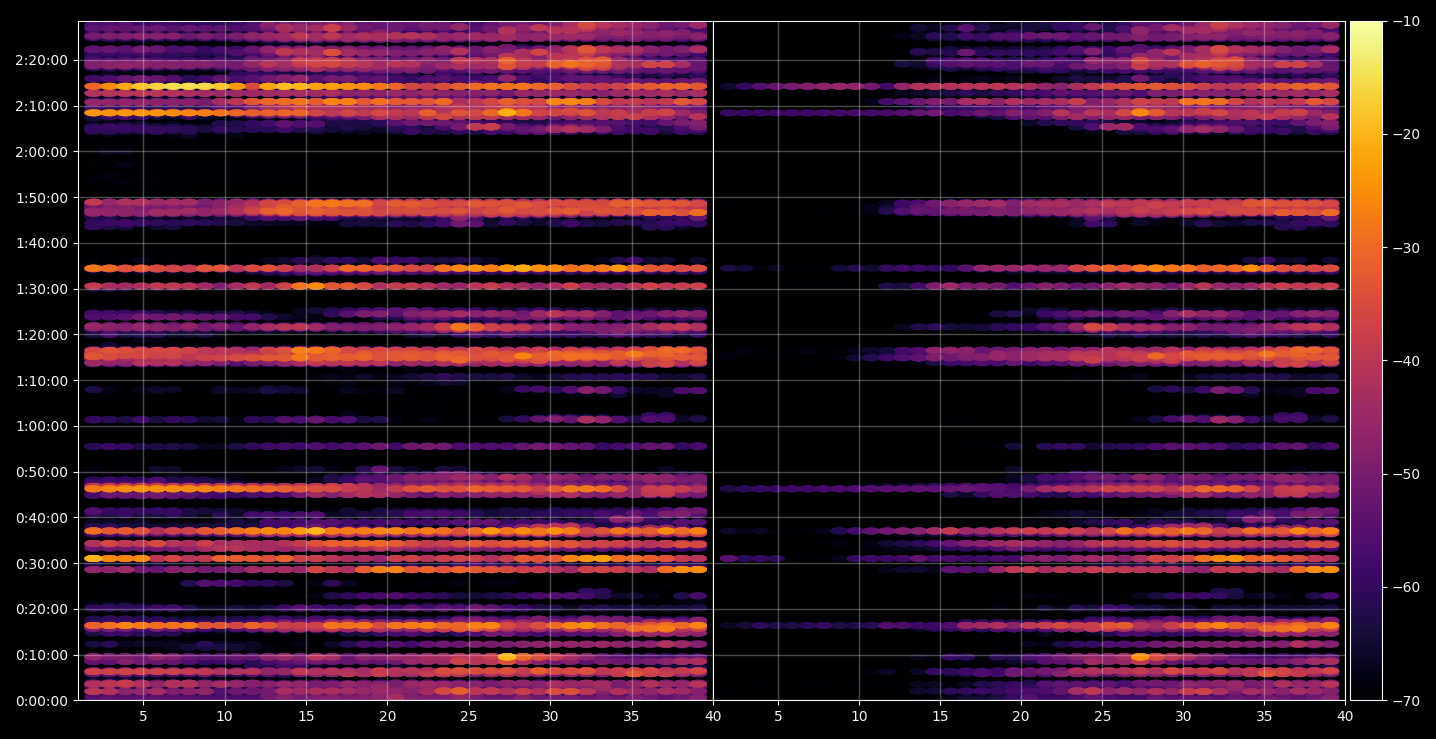Click the 1:50:00 time axis label
1436x739 pixels.
pyautogui.click(x=42, y=198)
